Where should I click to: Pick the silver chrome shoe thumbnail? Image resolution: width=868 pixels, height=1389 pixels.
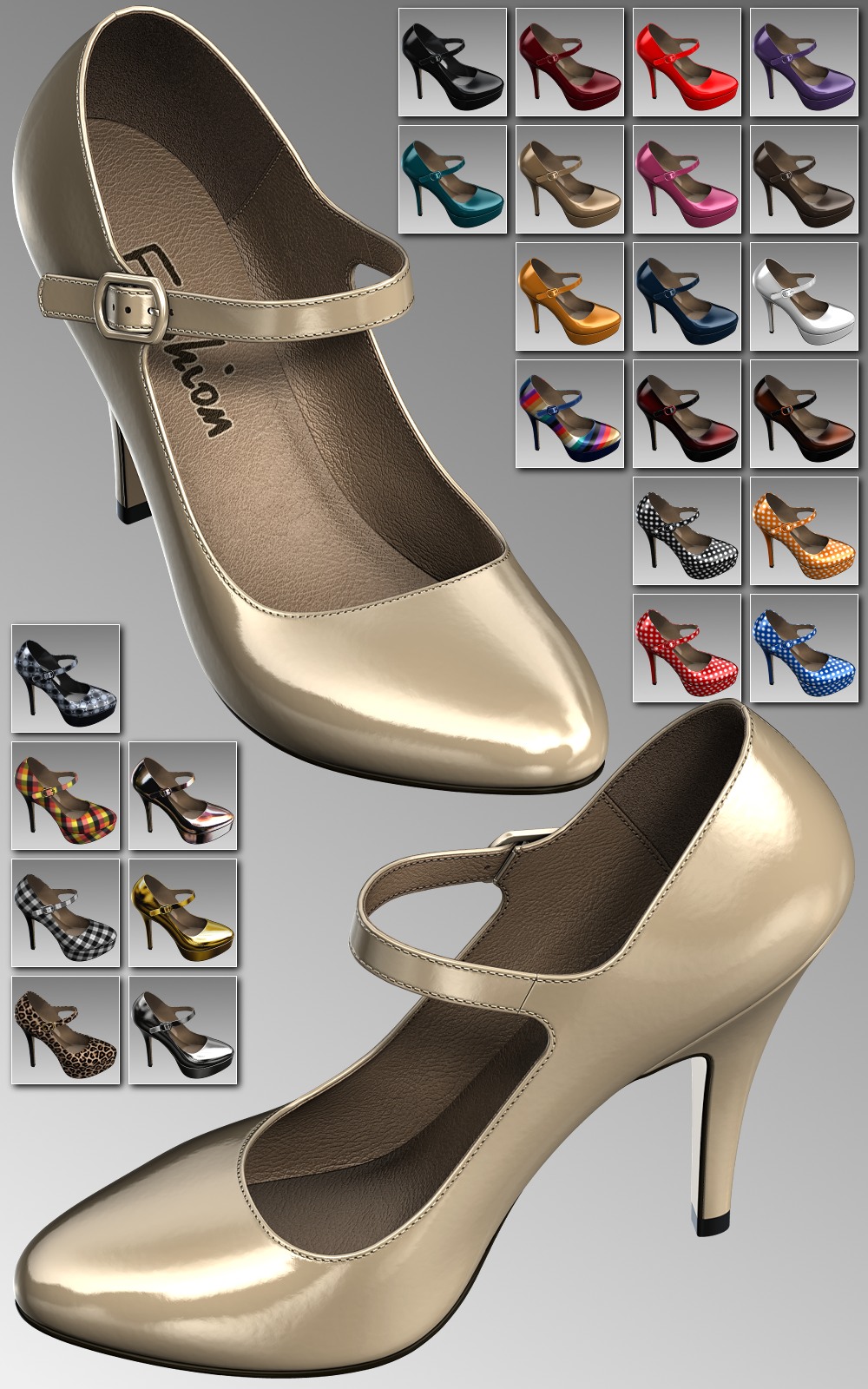coord(183,1030)
